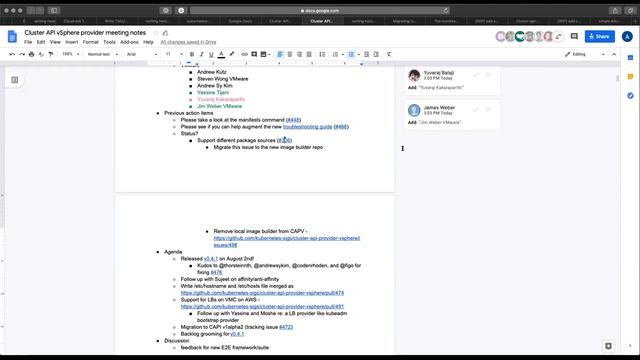640x360 pixels.
Task: Increase the indent
Action: pyautogui.click(x=376, y=54)
